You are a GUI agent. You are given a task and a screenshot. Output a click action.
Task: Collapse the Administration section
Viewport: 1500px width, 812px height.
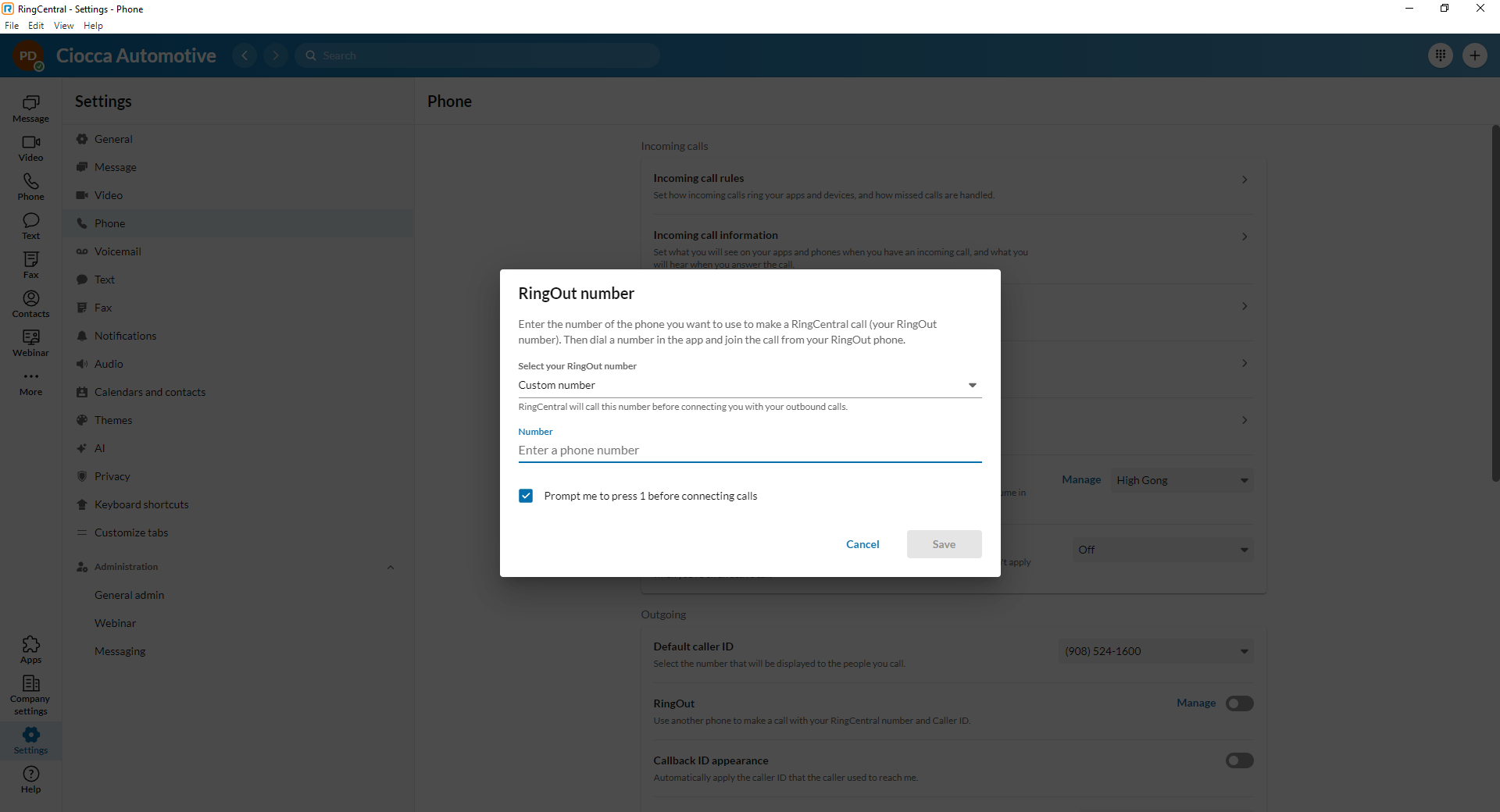coord(391,567)
